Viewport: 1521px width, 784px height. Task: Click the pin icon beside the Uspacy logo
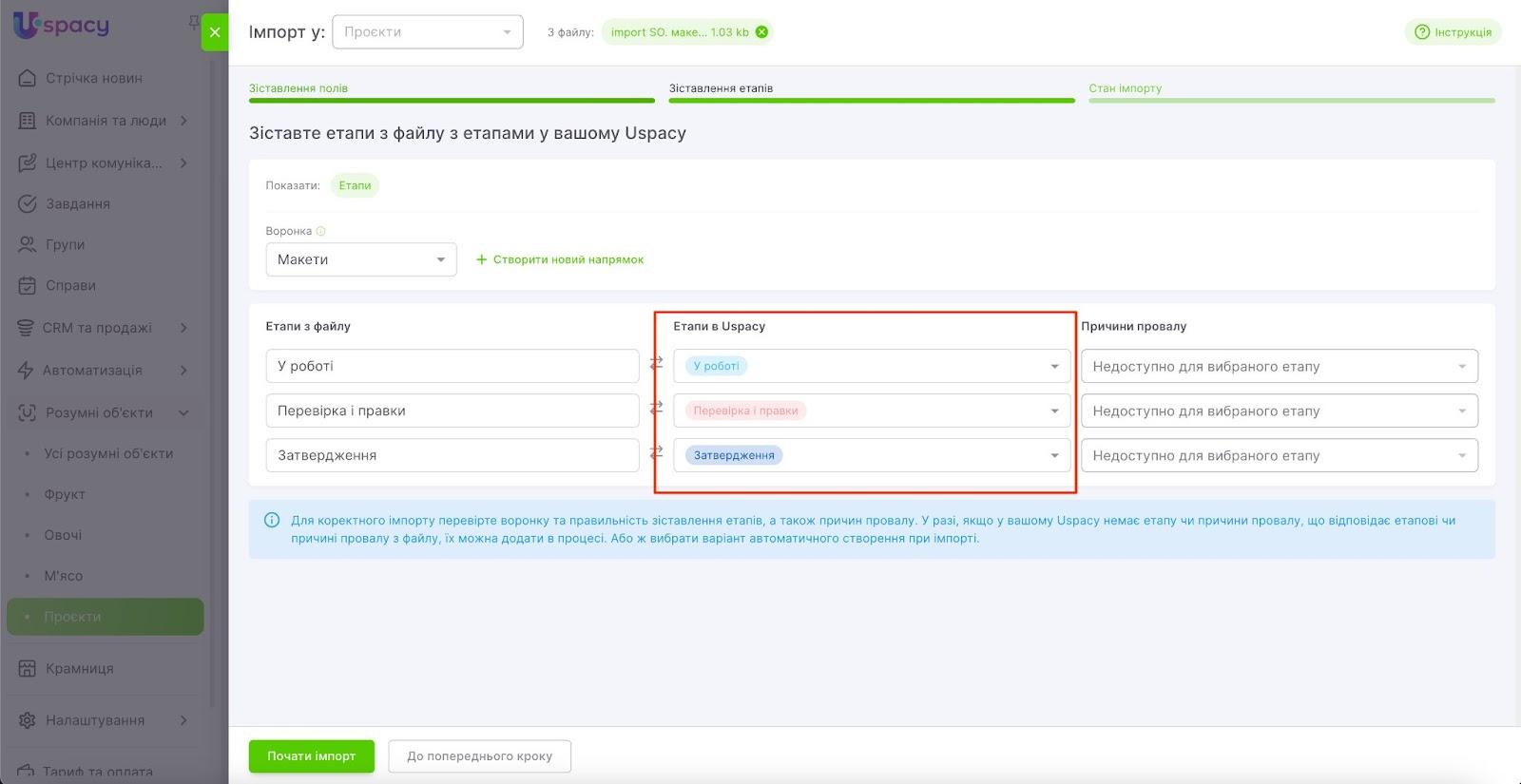193,22
